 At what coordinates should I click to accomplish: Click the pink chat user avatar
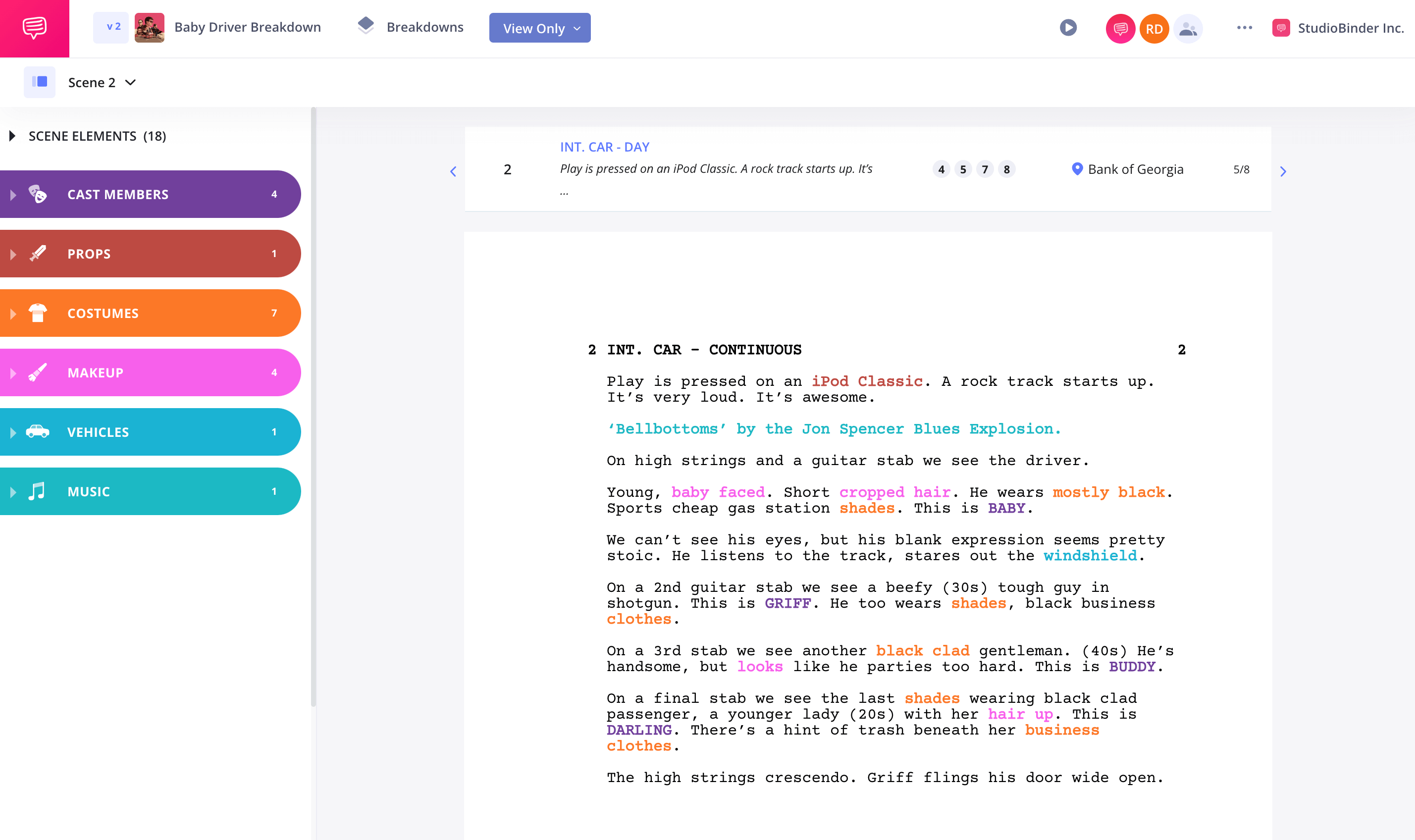pyautogui.click(x=1120, y=28)
